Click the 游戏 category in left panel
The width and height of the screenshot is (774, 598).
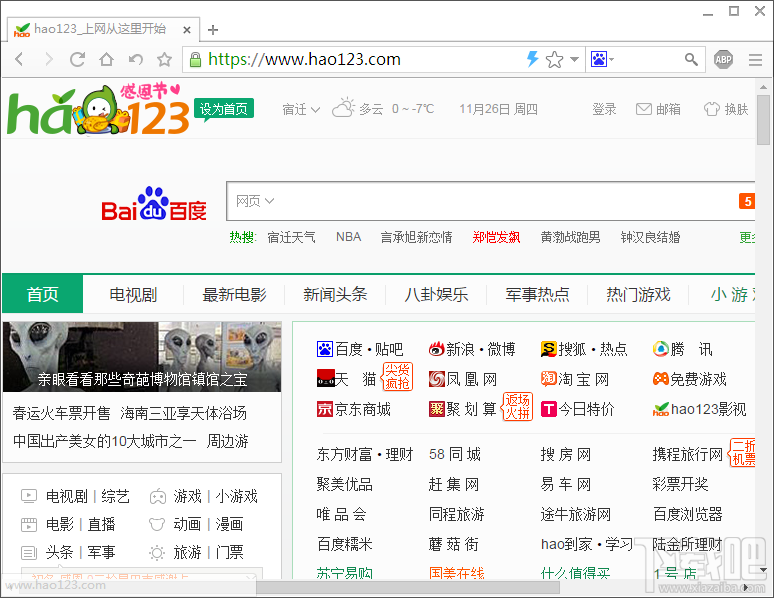[x=188, y=496]
